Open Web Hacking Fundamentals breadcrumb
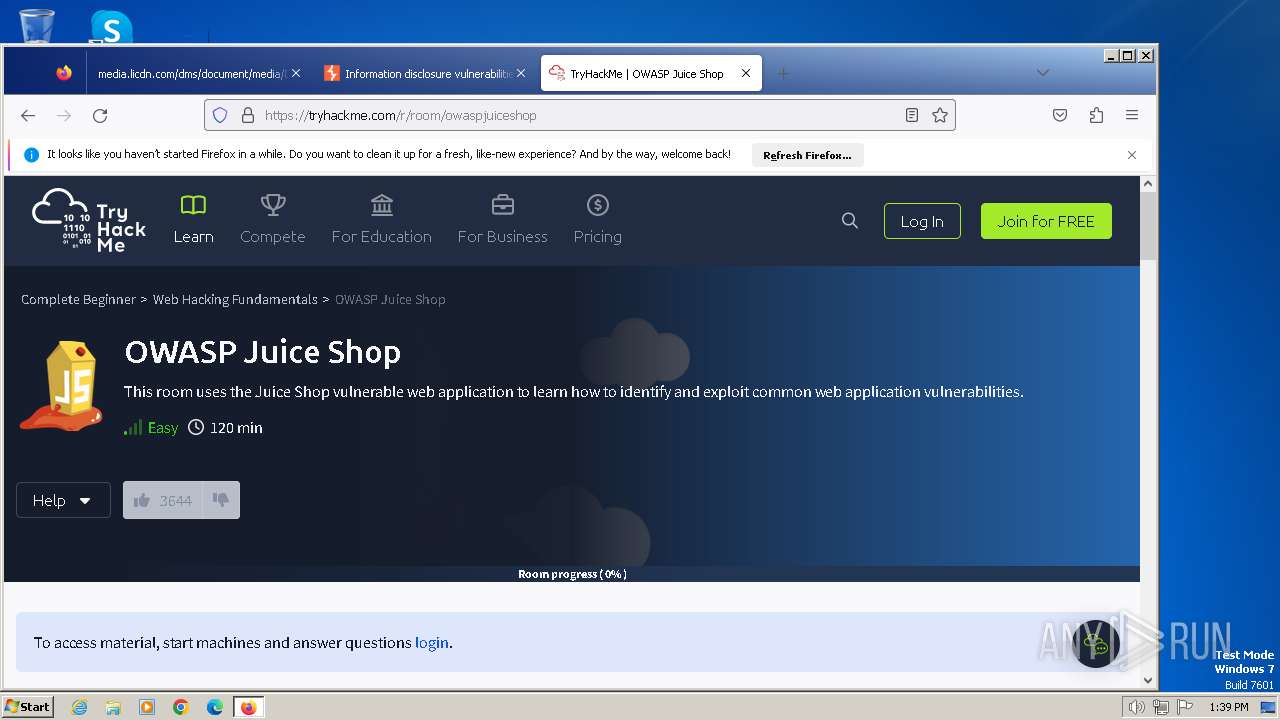 point(235,299)
